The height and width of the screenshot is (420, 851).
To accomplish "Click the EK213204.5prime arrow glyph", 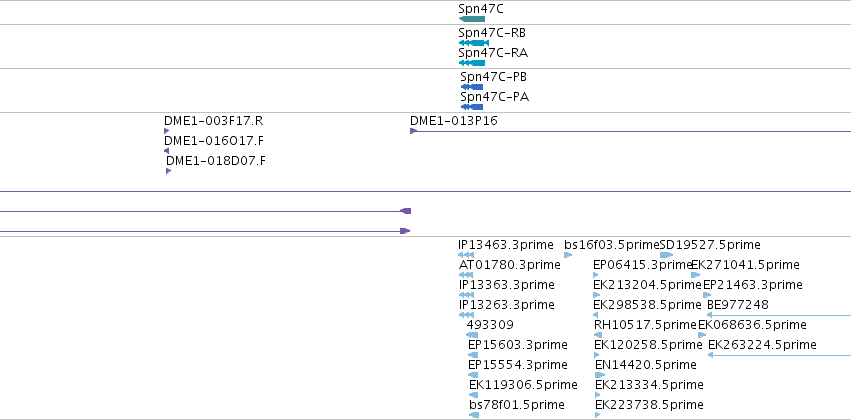I will pyautogui.click(x=597, y=295).
